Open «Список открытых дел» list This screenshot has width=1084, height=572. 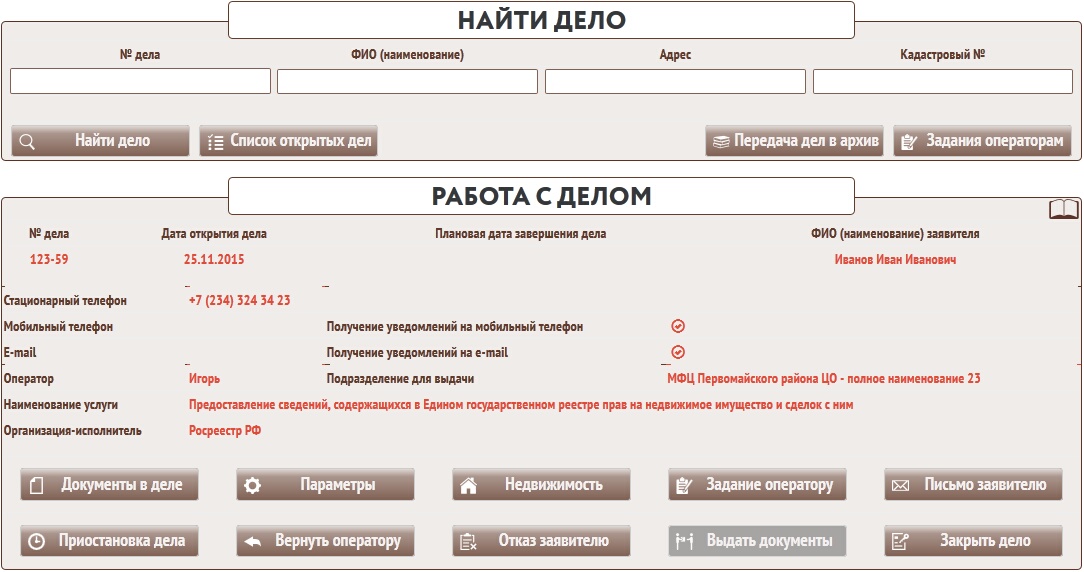289,141
